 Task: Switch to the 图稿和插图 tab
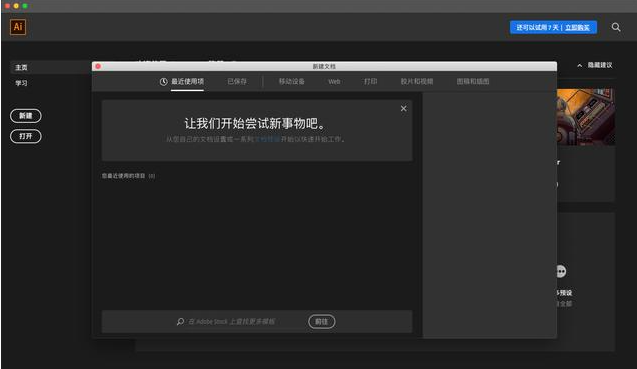(473, 82)
